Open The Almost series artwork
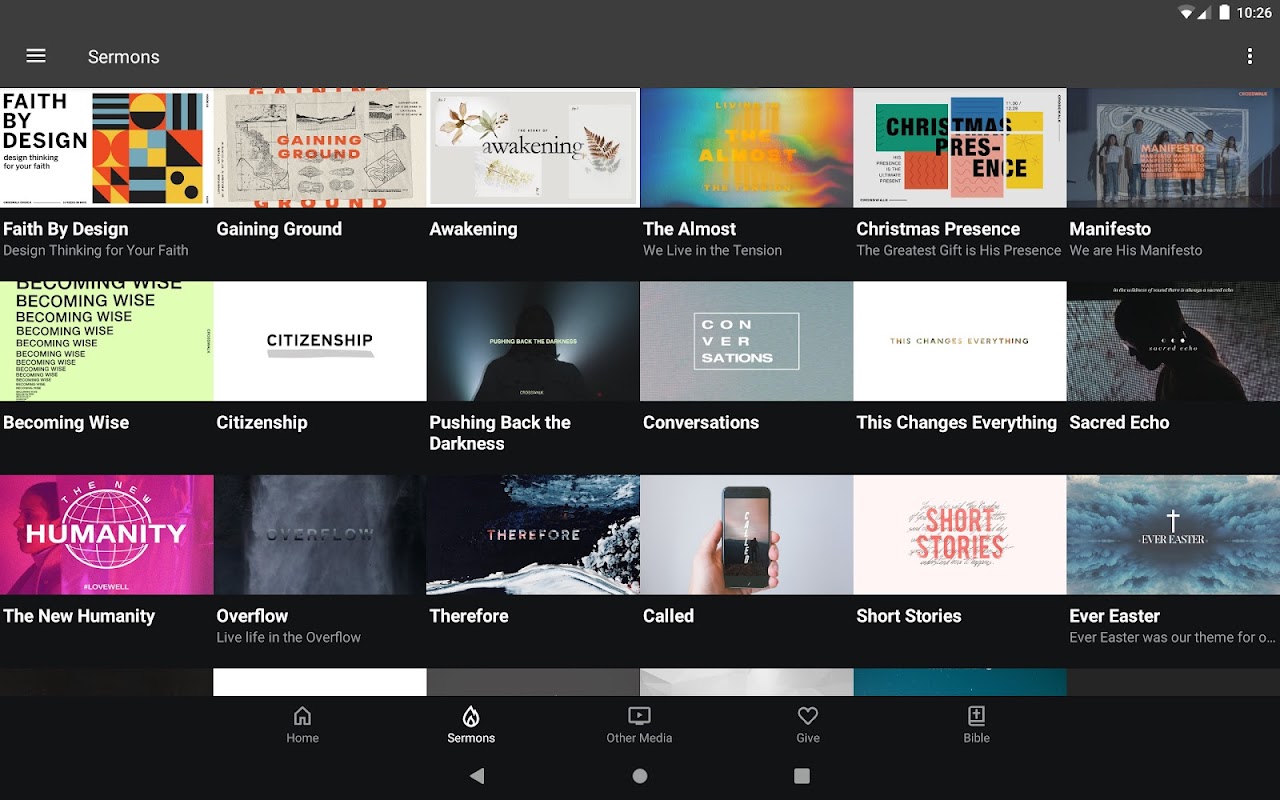This screenshot has height=800, width=1280. (746, 148)
